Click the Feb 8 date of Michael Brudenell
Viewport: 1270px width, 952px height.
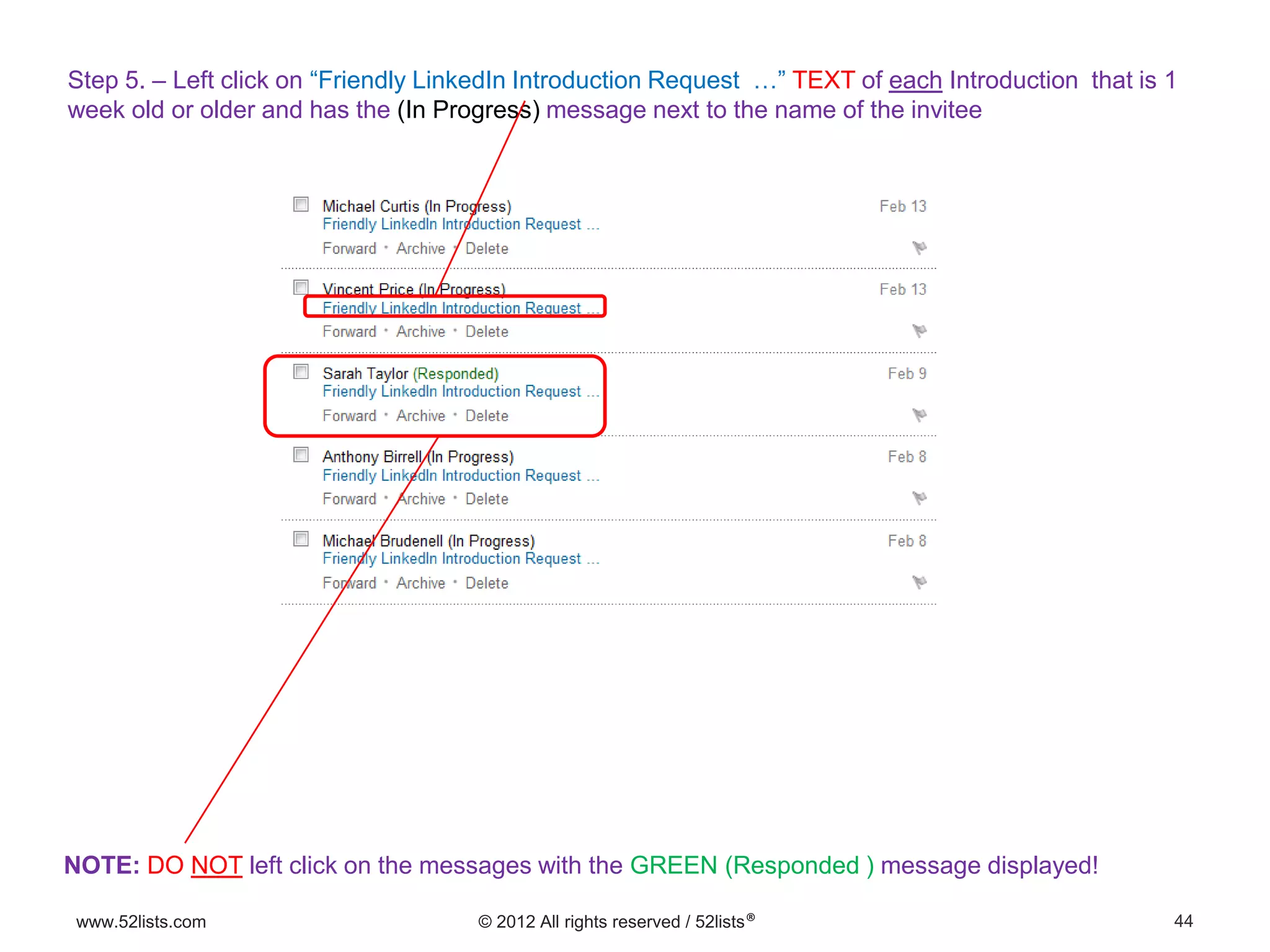tap(907, 541)
